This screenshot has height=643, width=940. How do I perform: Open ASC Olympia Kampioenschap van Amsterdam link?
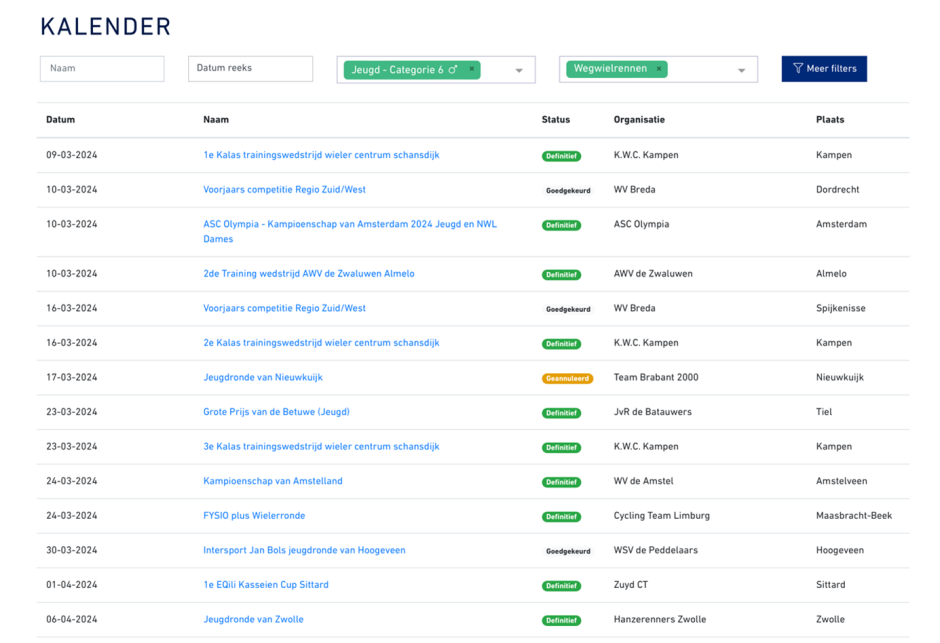[349, 225]
